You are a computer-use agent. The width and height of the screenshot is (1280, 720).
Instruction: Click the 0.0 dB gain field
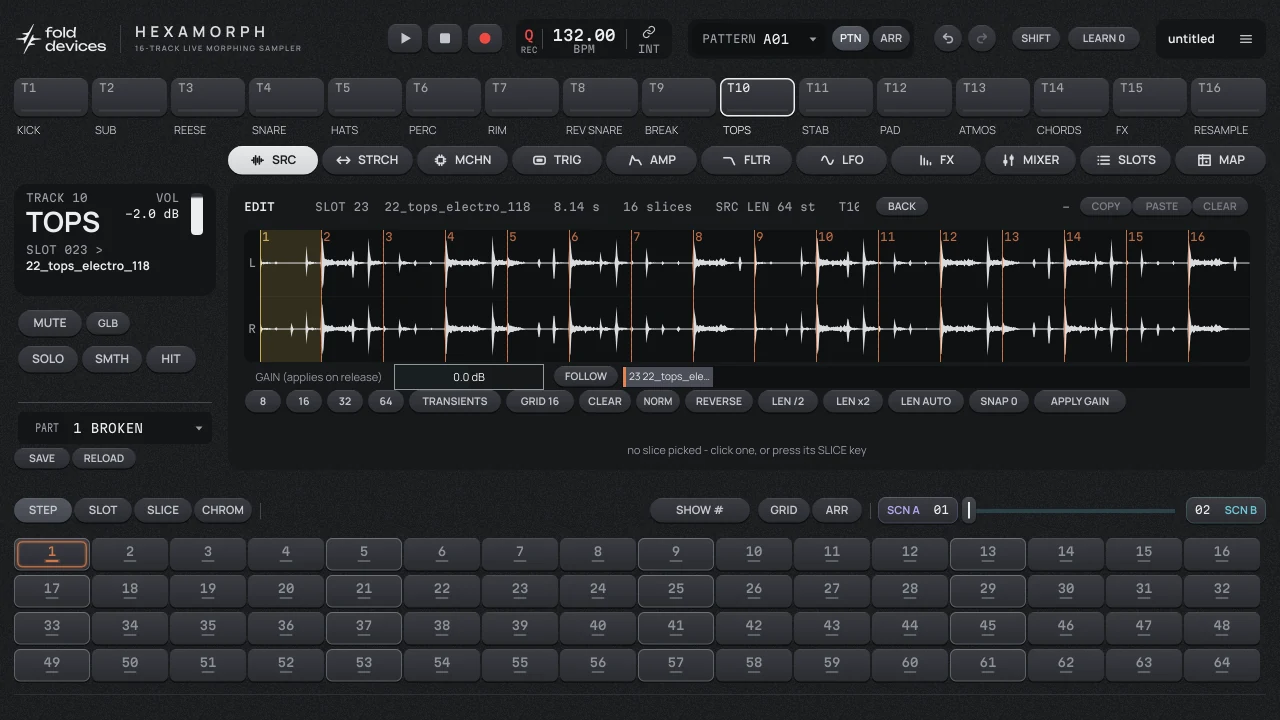pos(469,377)
